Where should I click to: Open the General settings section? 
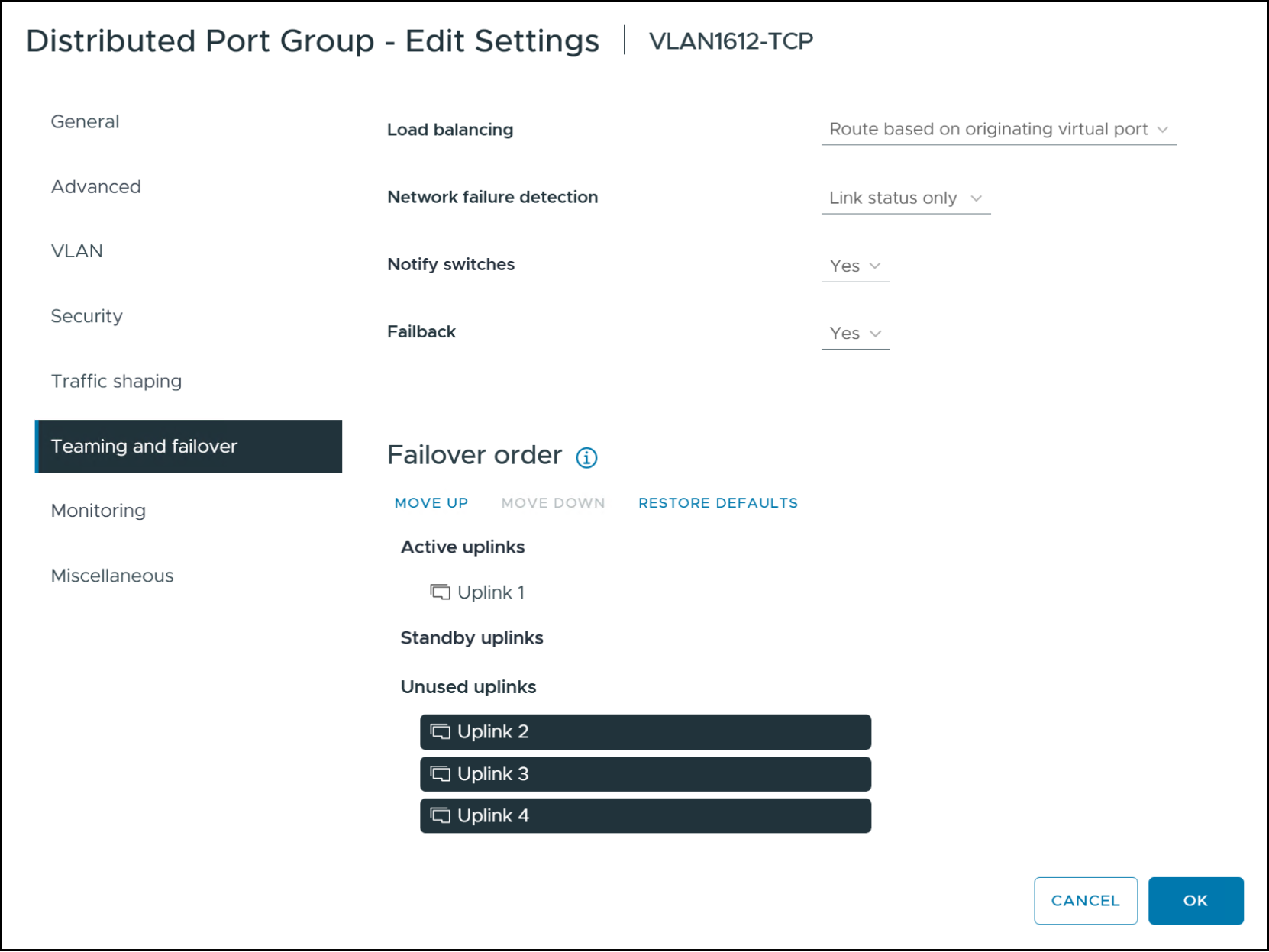85,122
